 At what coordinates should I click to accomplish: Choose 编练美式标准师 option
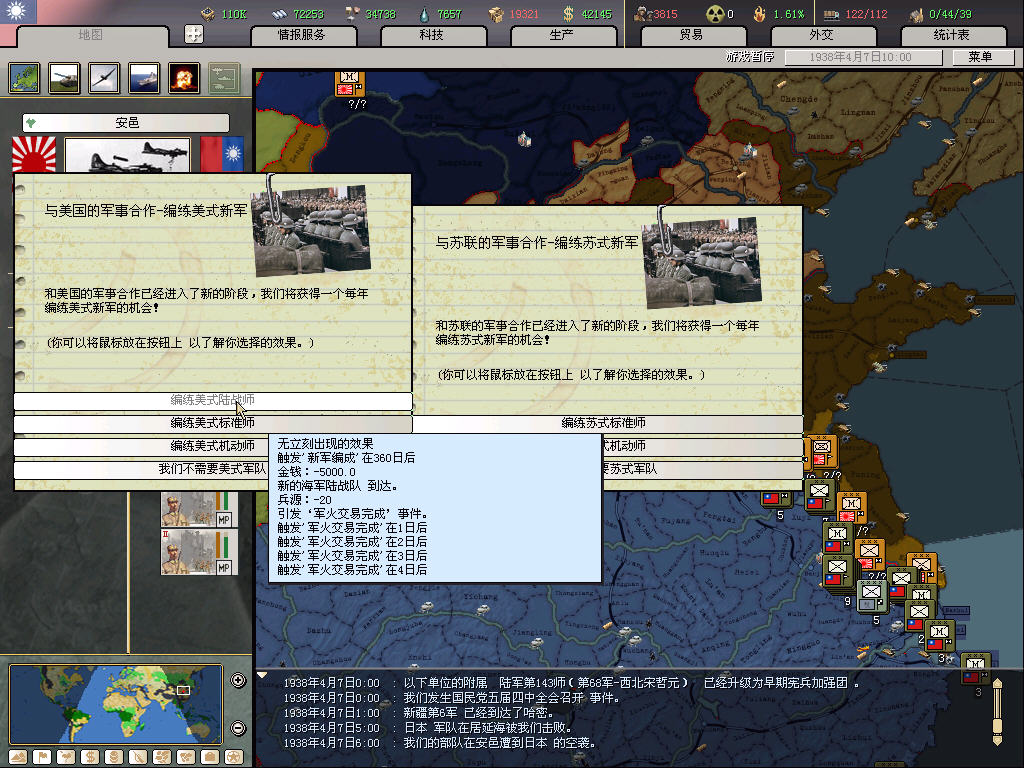(213, 423)
